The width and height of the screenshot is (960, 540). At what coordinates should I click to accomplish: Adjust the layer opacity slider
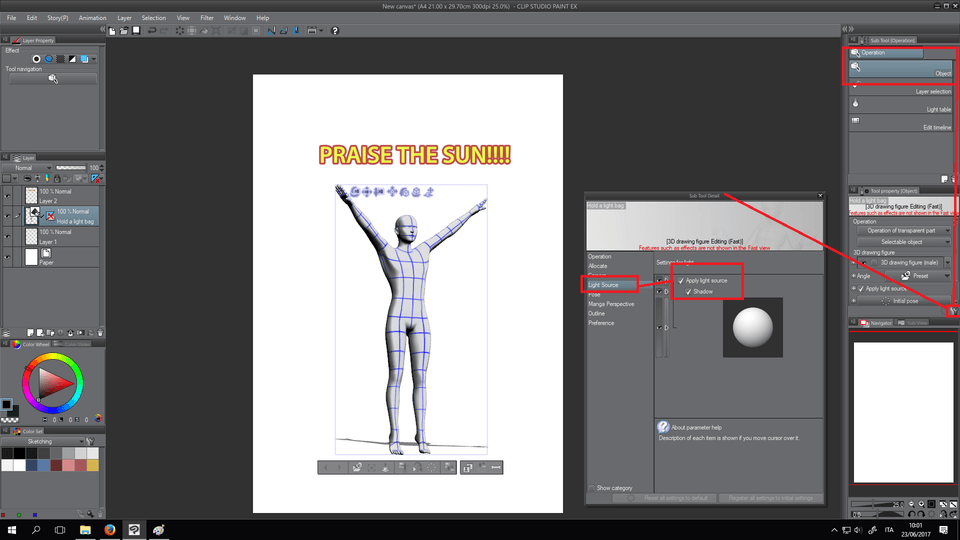coord(71,168)
